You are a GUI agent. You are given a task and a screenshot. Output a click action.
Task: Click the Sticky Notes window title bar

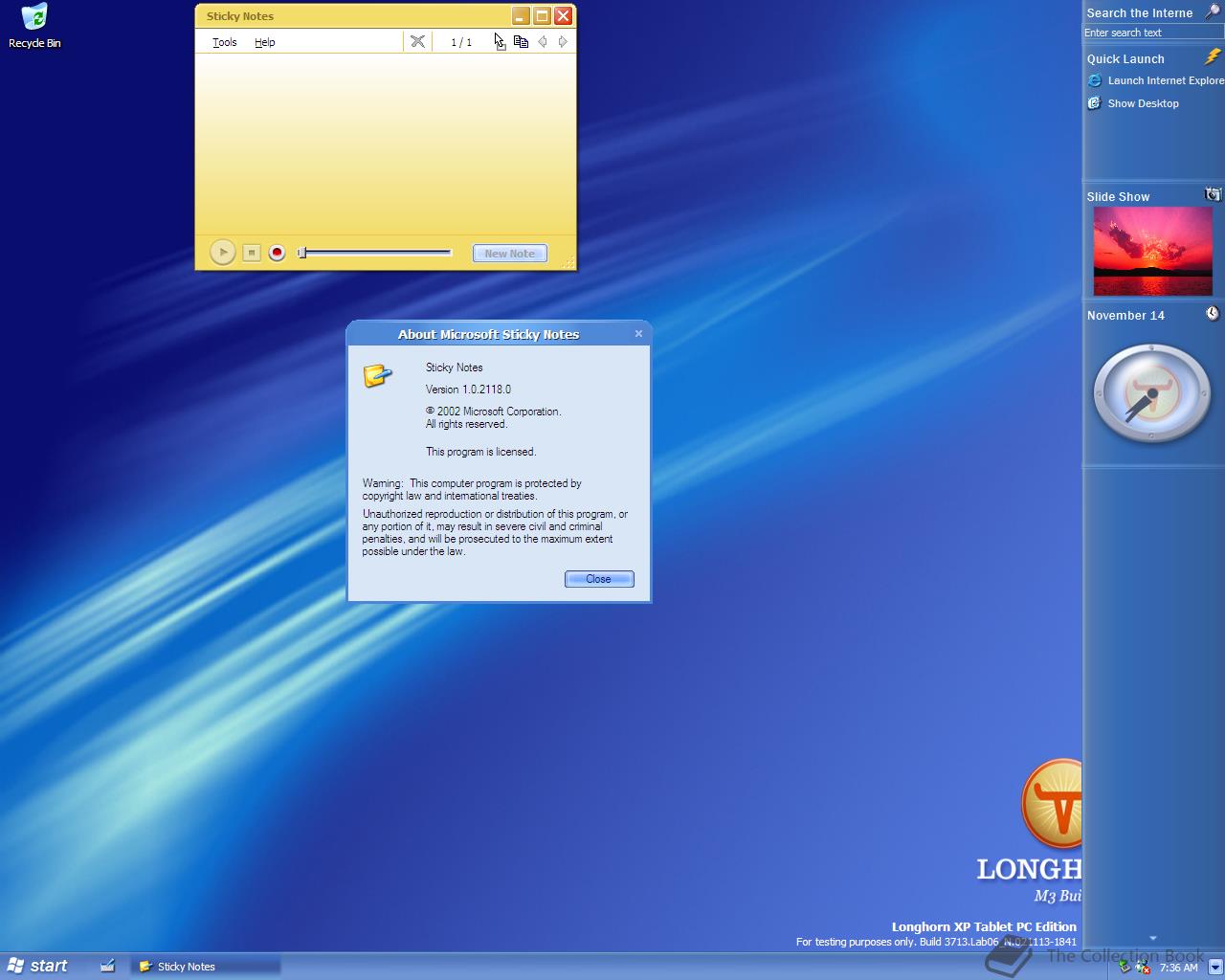(x=354, y=16)
